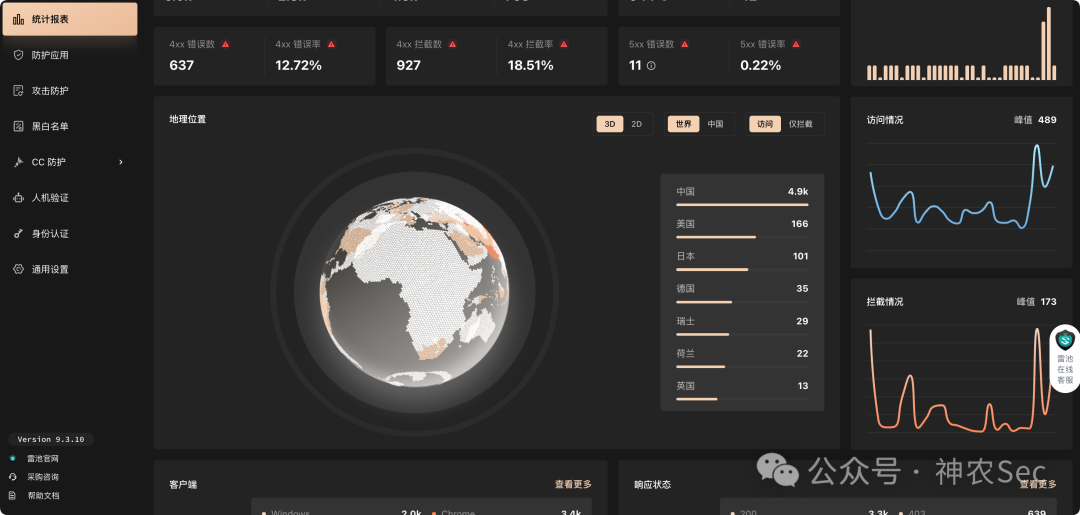
Task: Click the warning triangle beside 4xx 拦截数
Action: (x=453, y=44)
